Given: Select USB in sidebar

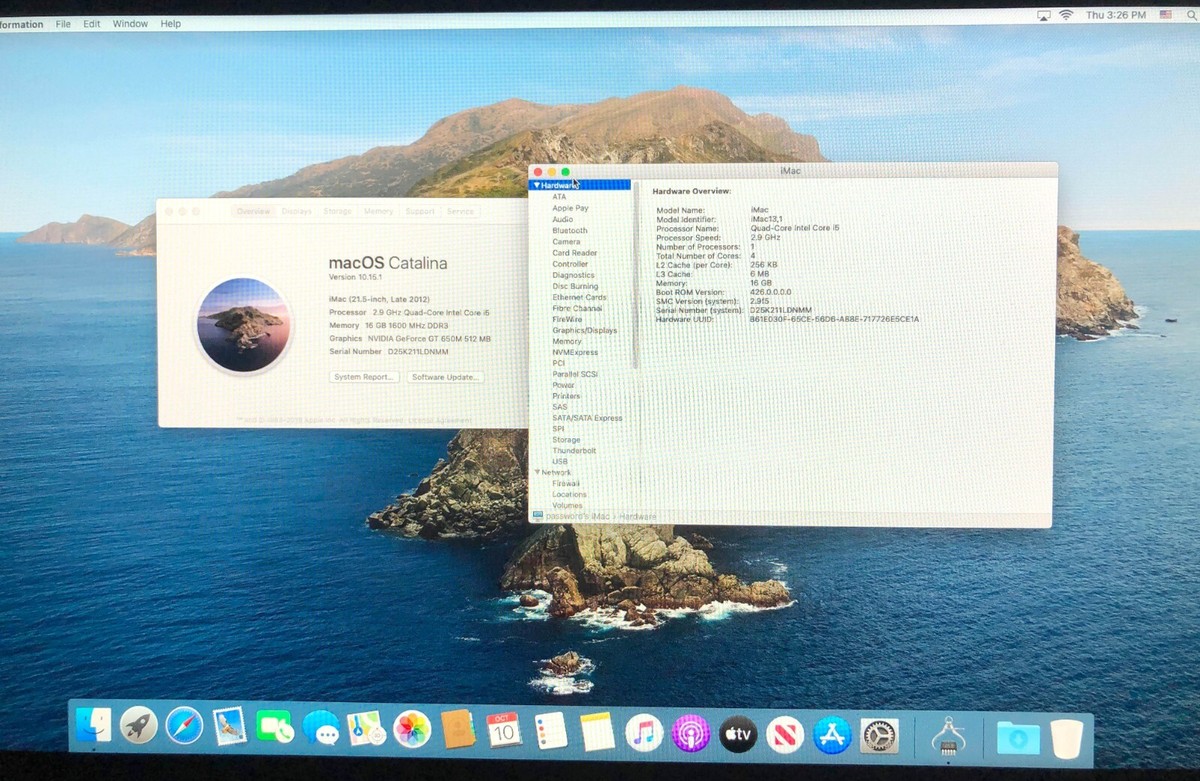Looking at the screenshot, I should coord(560,461).
